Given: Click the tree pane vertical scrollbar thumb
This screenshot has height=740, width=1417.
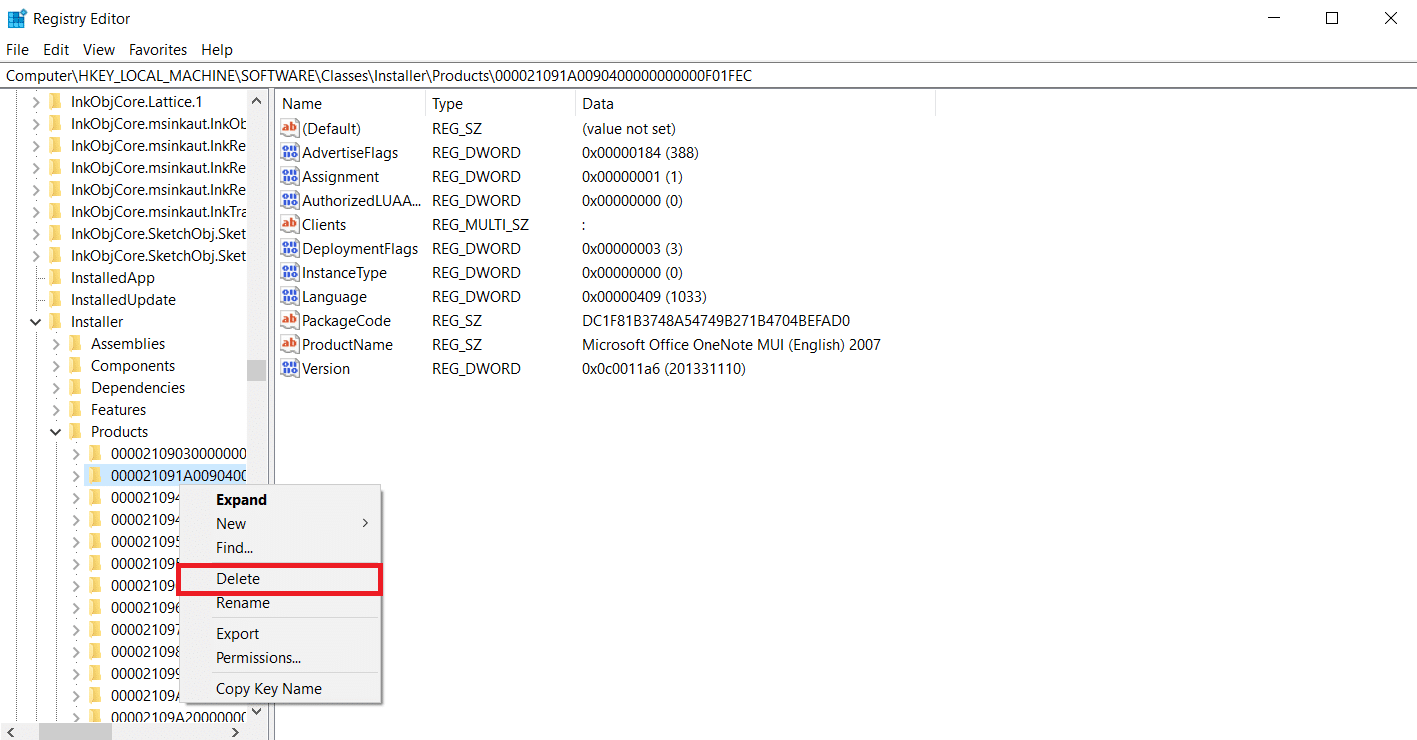Looking at the screenshot, I should coord(257,370).
